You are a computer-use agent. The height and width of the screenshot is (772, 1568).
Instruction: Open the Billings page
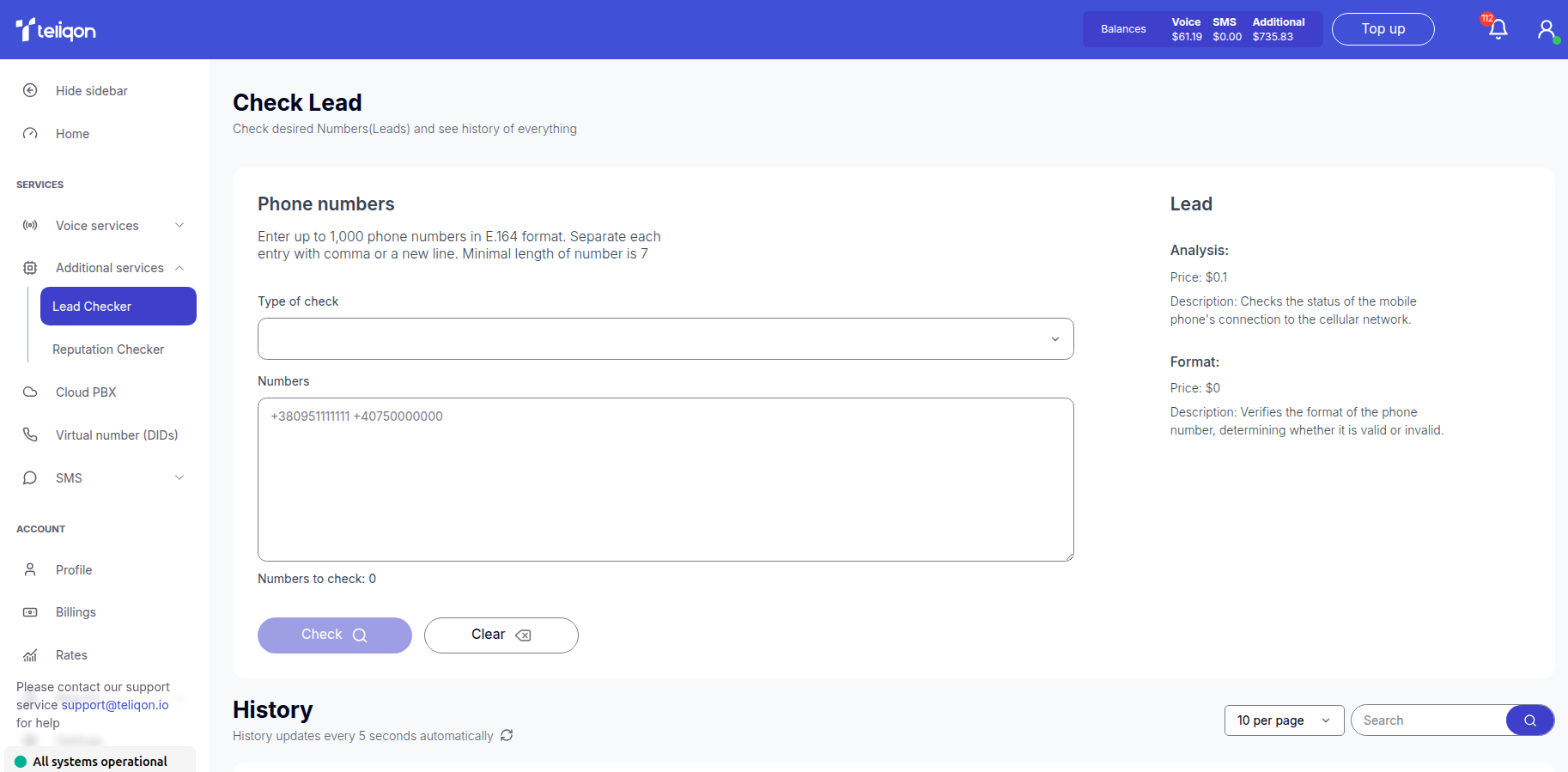point(76,612)
